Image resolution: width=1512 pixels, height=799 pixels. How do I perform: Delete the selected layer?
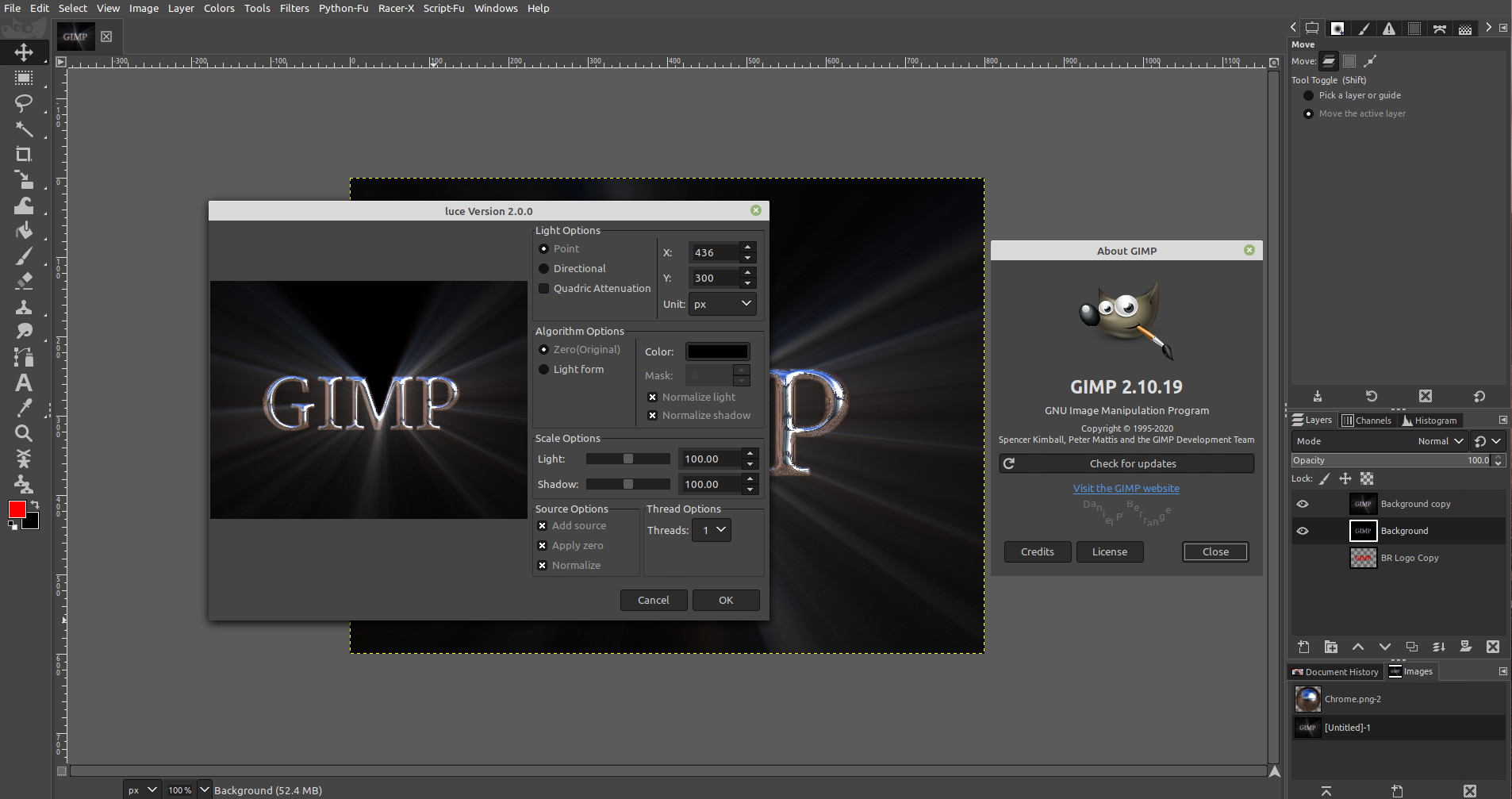pyautogui.click(x=1493, y=647)
